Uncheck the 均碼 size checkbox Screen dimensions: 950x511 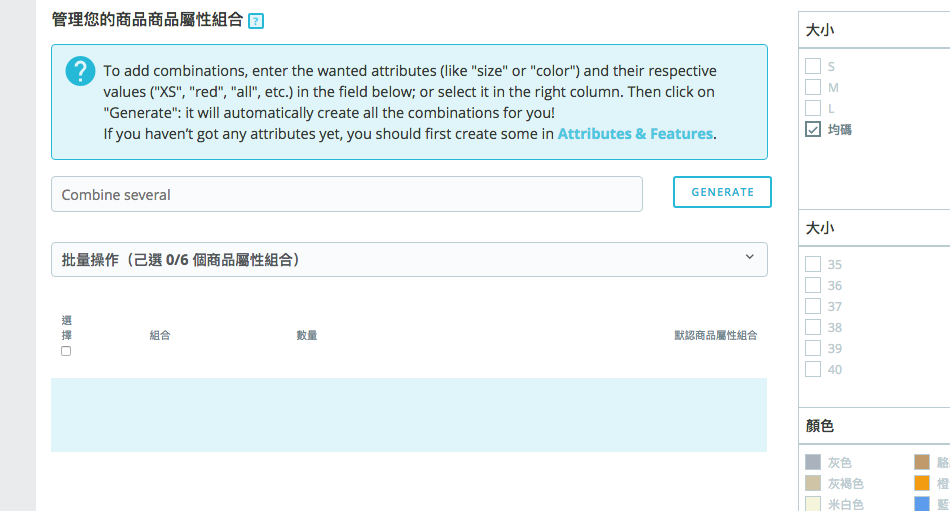[x=813, y=129]
